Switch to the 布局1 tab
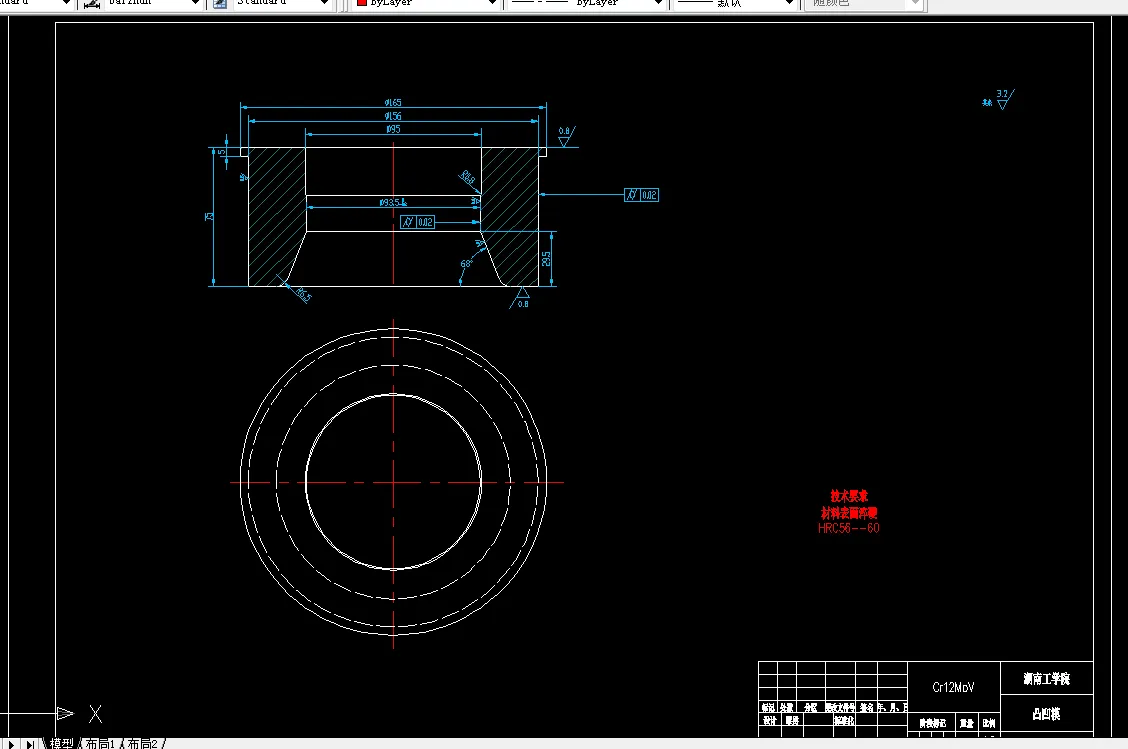1128x749 pixels. point(100,743)
